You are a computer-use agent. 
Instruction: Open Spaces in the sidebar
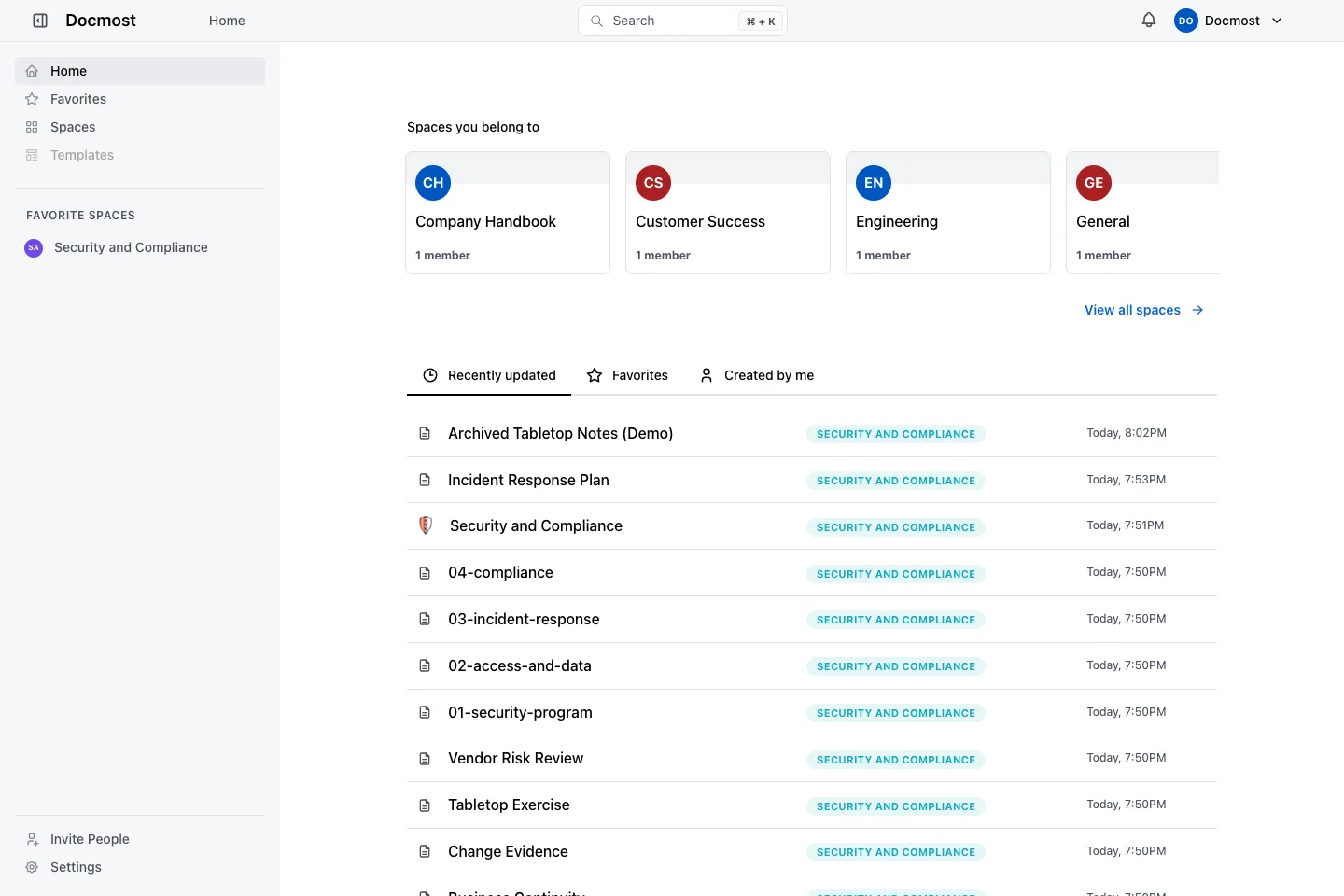coord(140,127)
